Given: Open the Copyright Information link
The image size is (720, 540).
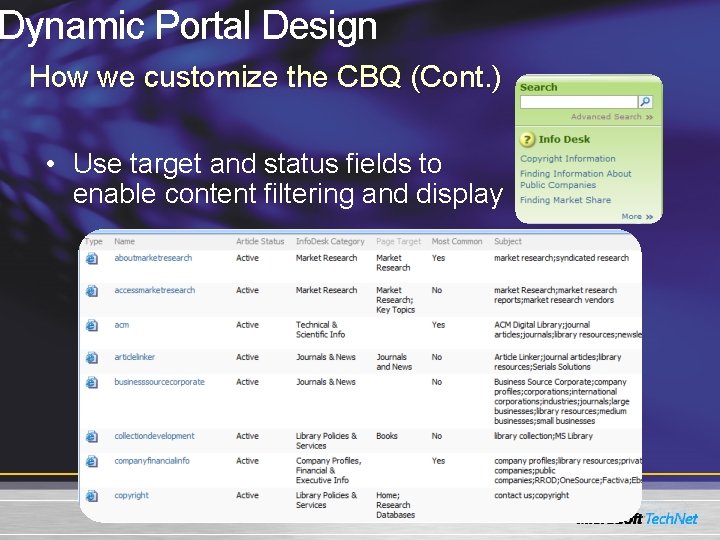Looking at the screenshot, I should [568, 158].
